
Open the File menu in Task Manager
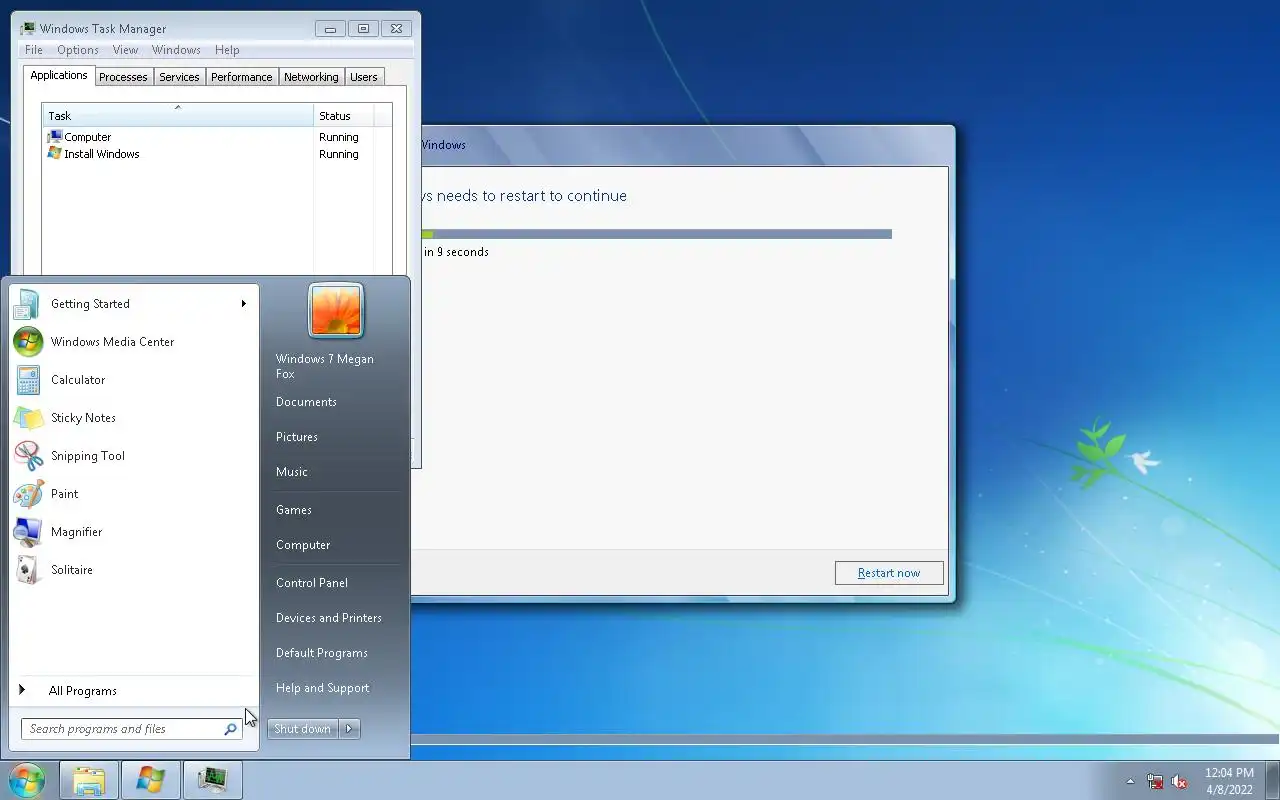click(33, 50)
